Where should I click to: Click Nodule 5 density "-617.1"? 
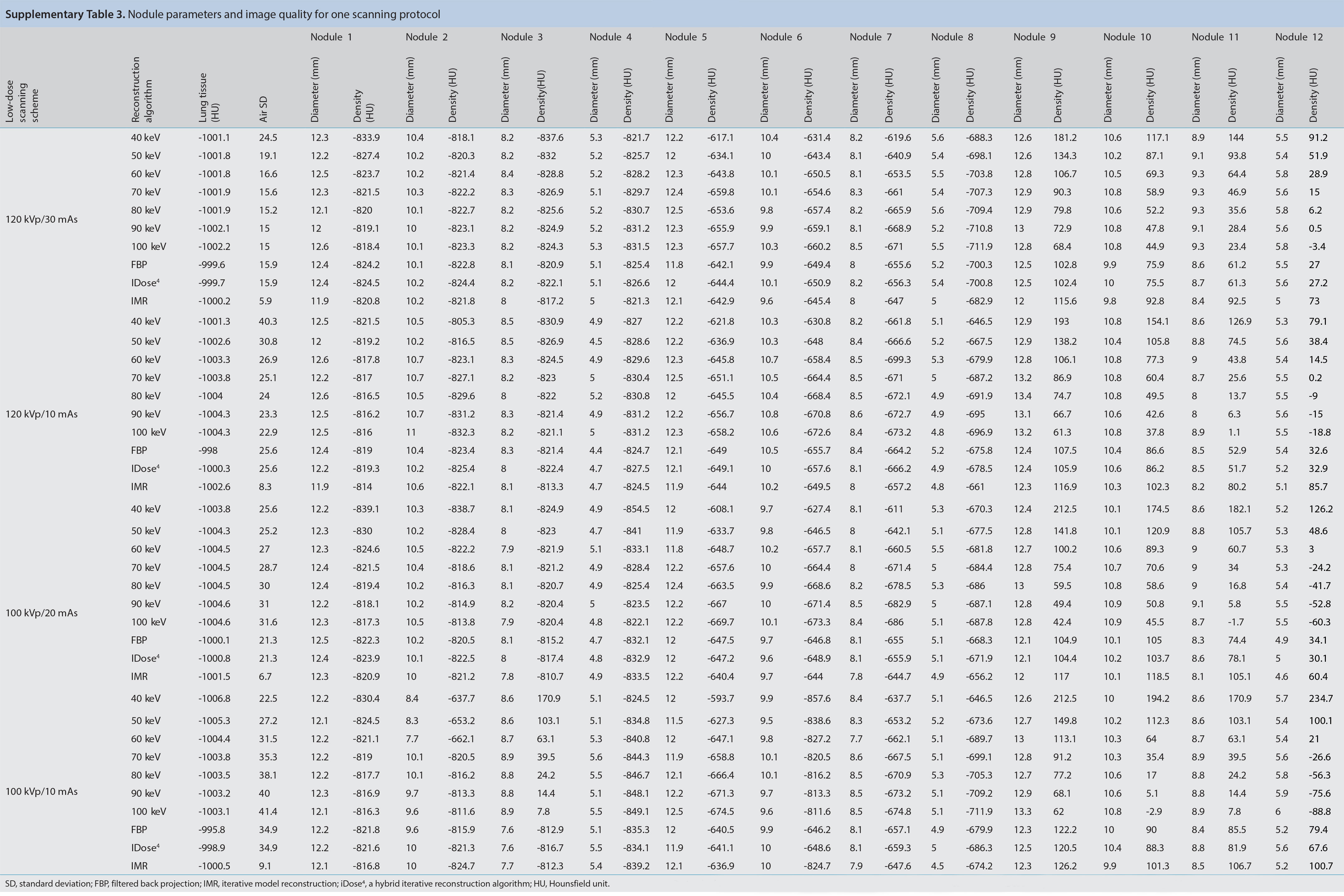[x=720, y=138]
